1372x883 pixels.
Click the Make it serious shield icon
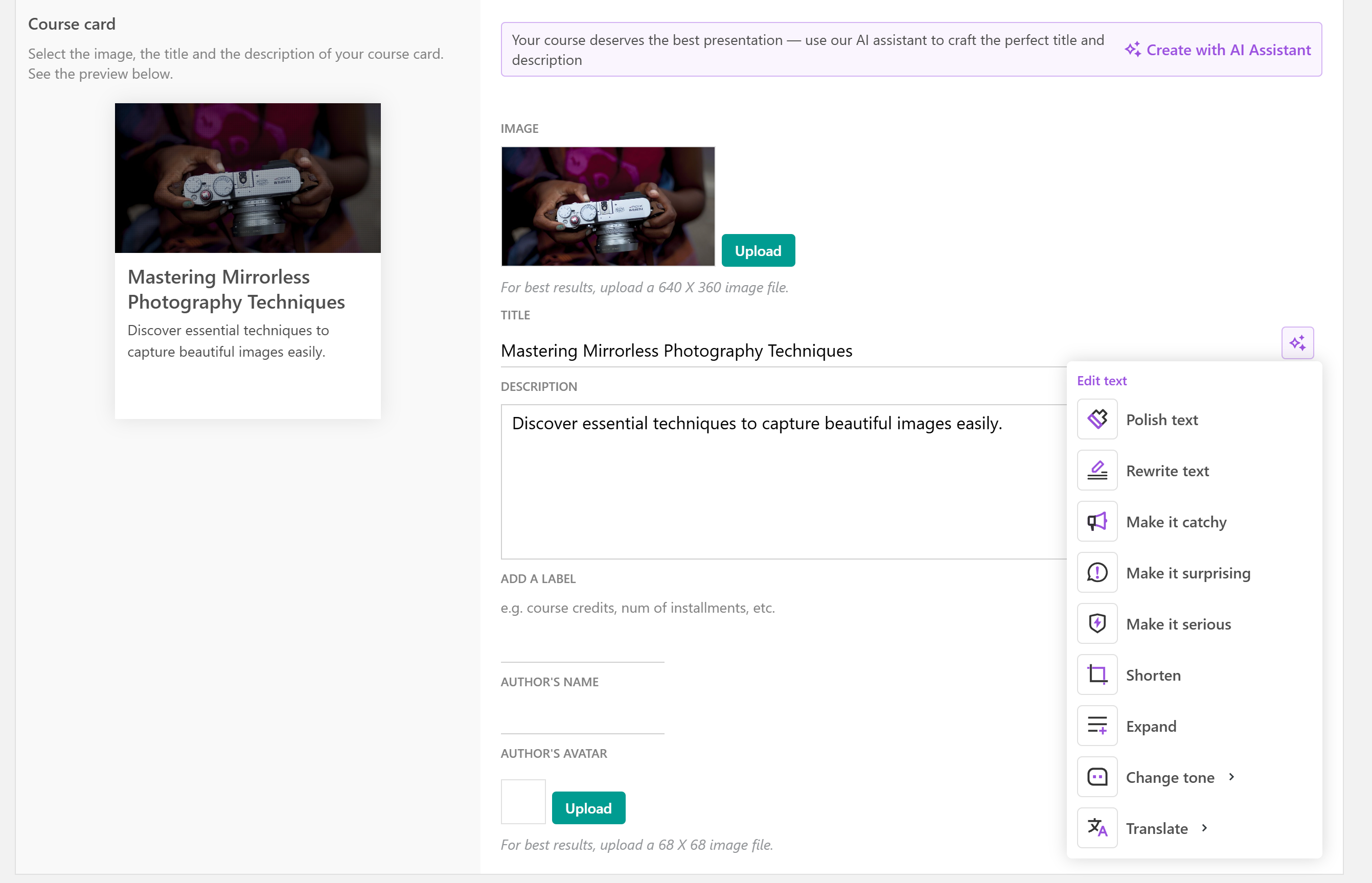[x=1096, y=623]
